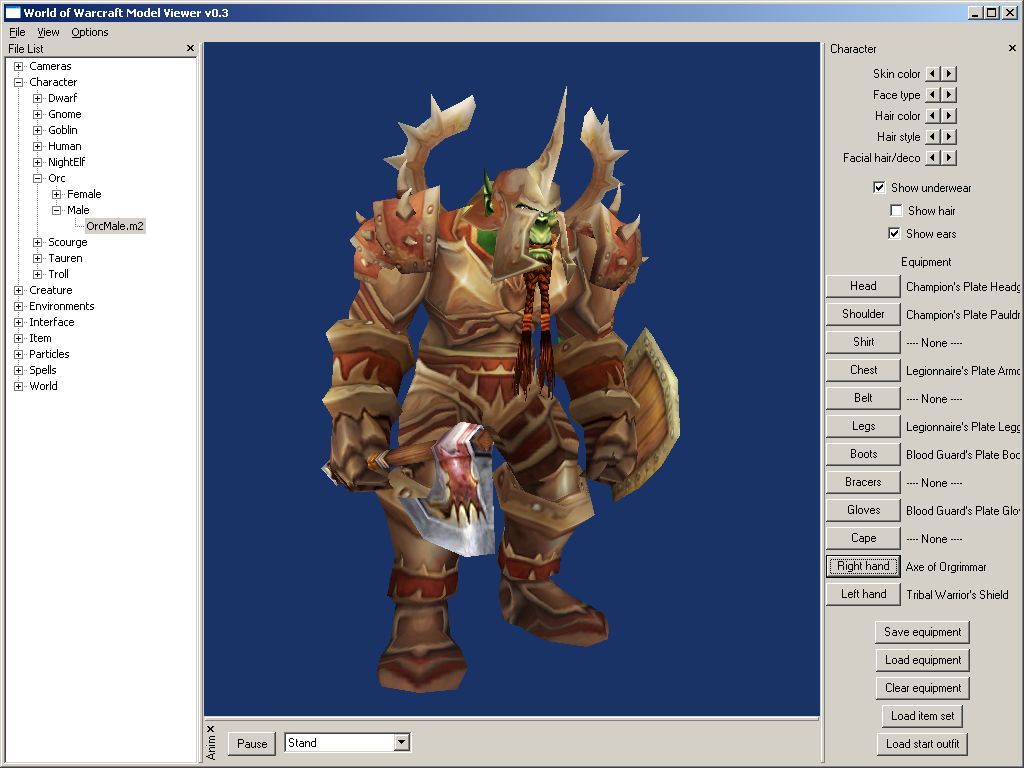The image size is (1024, 768).
Task: Open the File menu
Action: point(17,32)
